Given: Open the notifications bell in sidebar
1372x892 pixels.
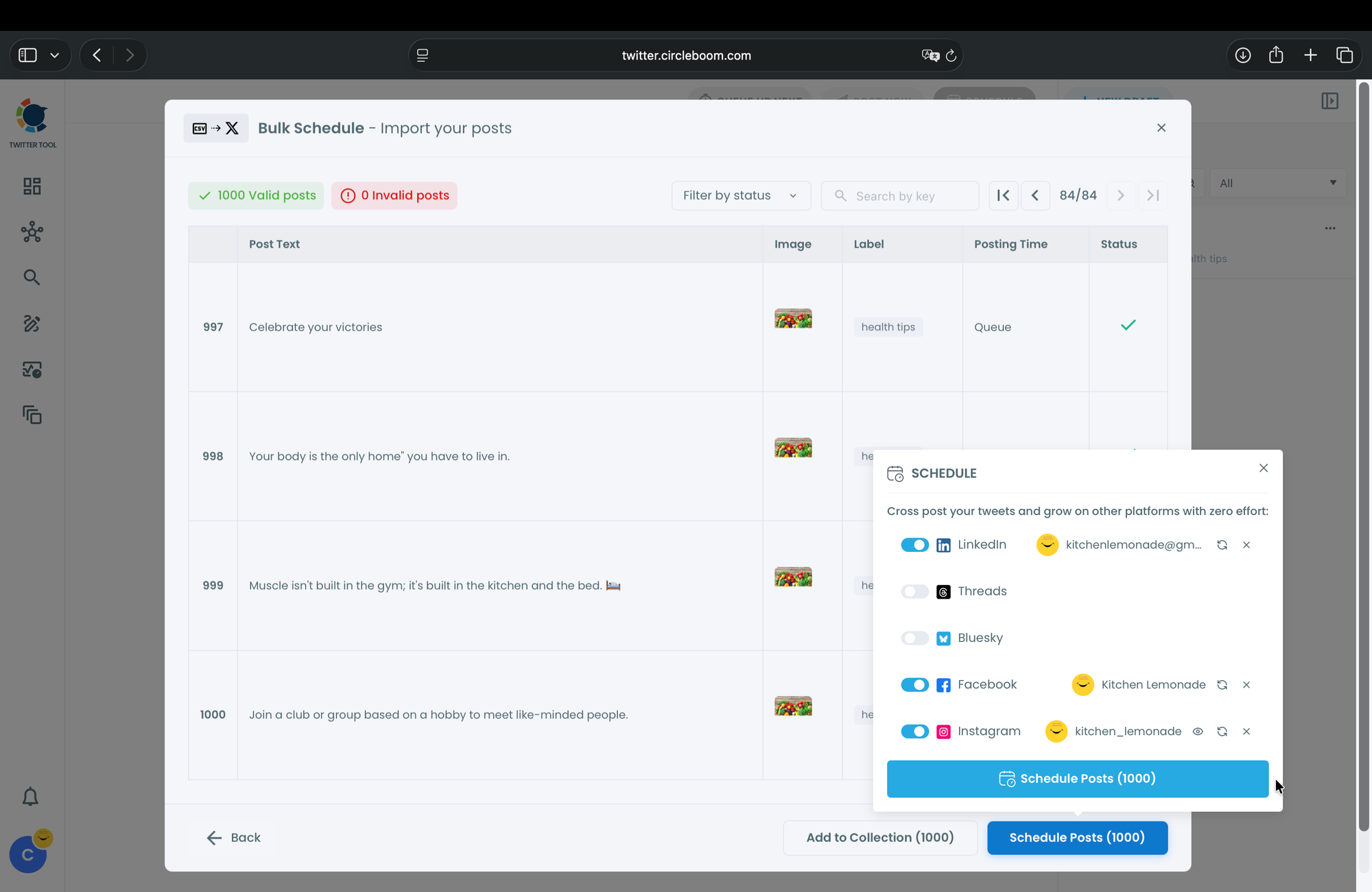Looking at the screenshot, I should (x=30, y=797).
